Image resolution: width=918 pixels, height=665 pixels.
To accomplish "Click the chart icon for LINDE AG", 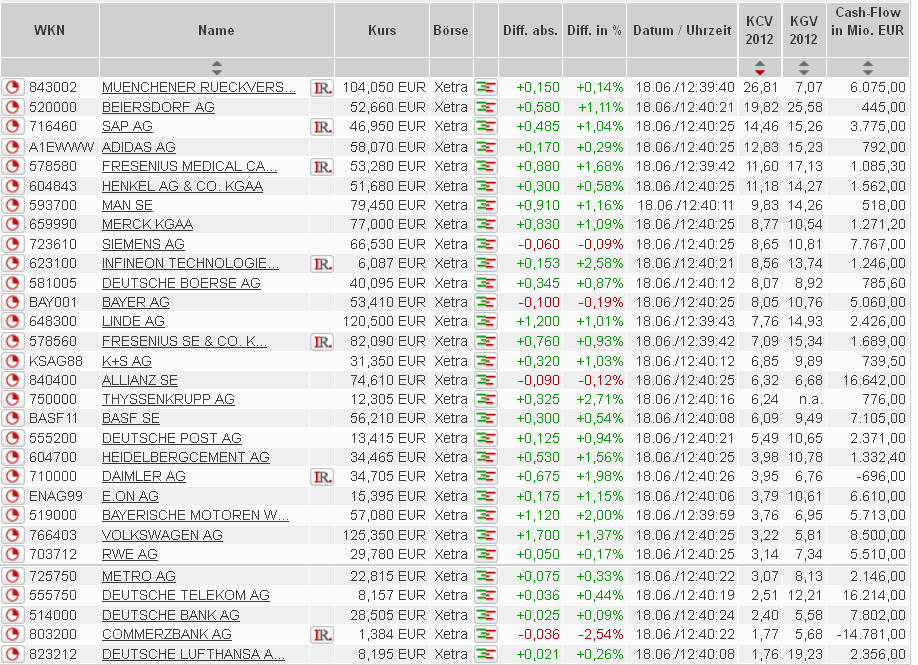I will pyautogui.click(x=12, y=321).
